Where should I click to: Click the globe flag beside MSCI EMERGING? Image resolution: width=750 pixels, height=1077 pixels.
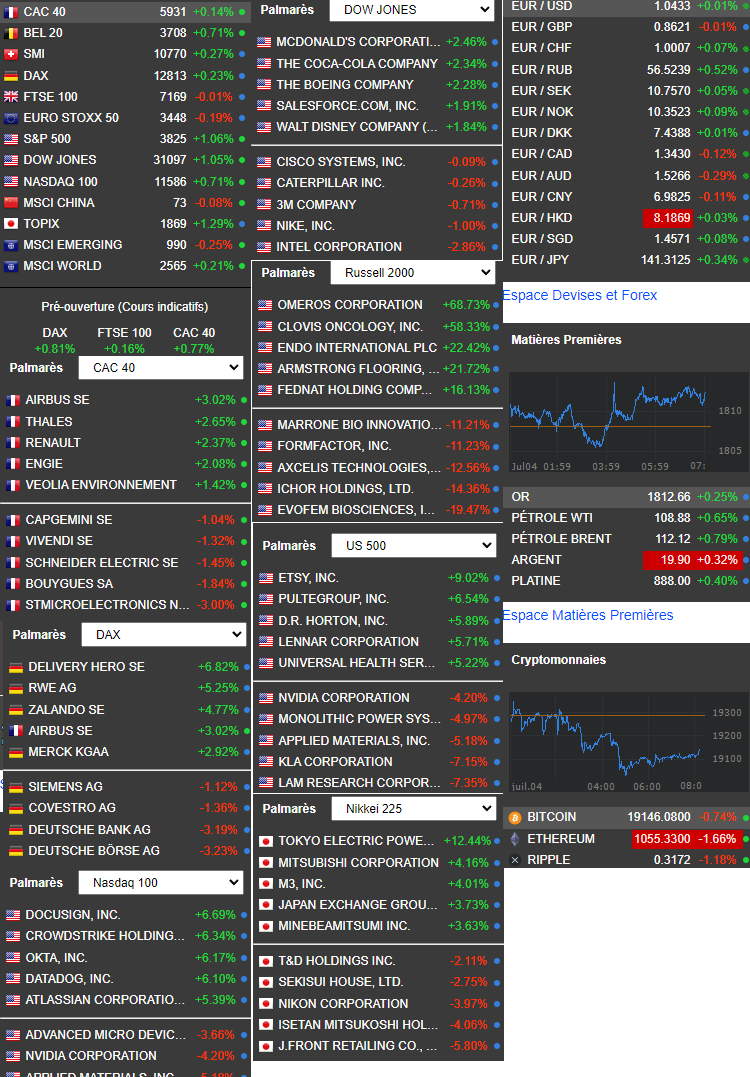pyautogui.click(x=11, y=245)
